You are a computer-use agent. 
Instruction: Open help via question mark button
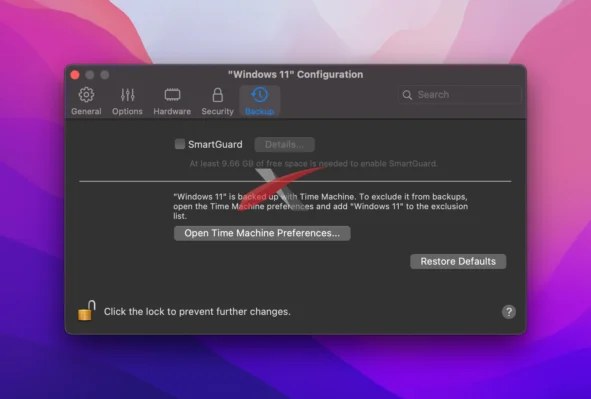[x=509, y=312]
